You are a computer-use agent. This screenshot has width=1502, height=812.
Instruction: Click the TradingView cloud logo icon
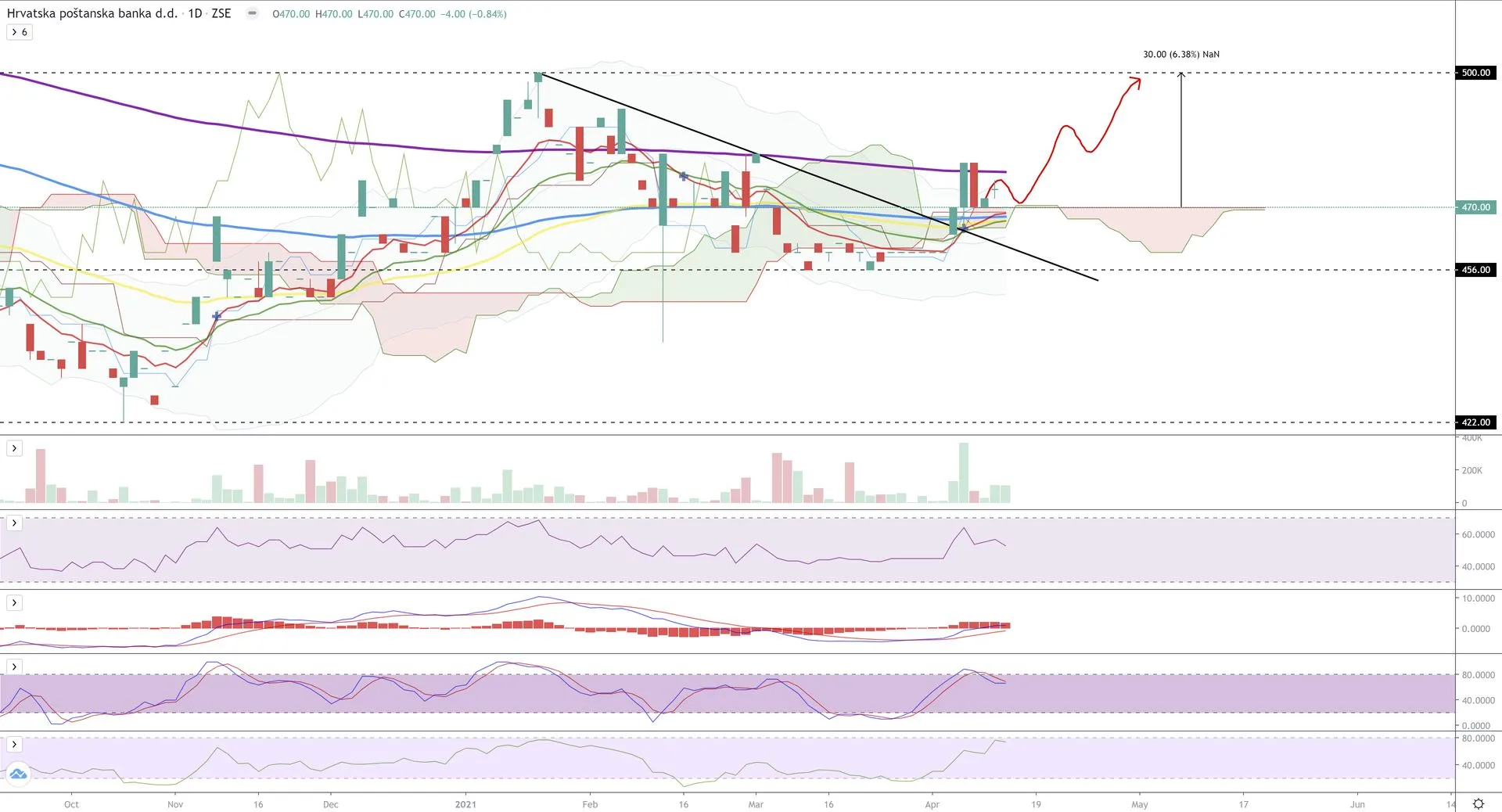coord(18,774)
